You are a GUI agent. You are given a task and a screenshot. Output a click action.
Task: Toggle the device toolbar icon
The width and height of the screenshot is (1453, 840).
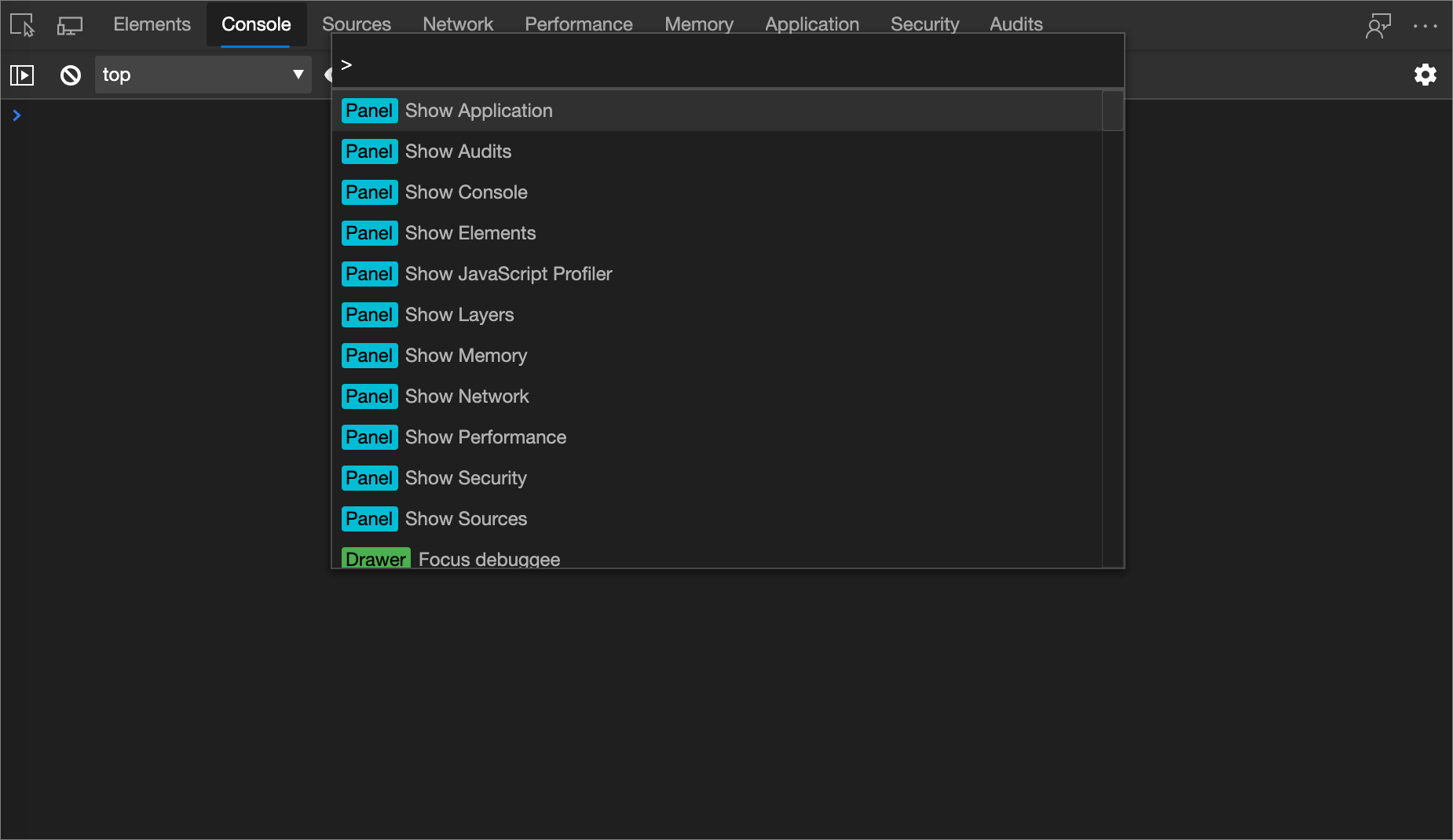[x=69, y=24]
